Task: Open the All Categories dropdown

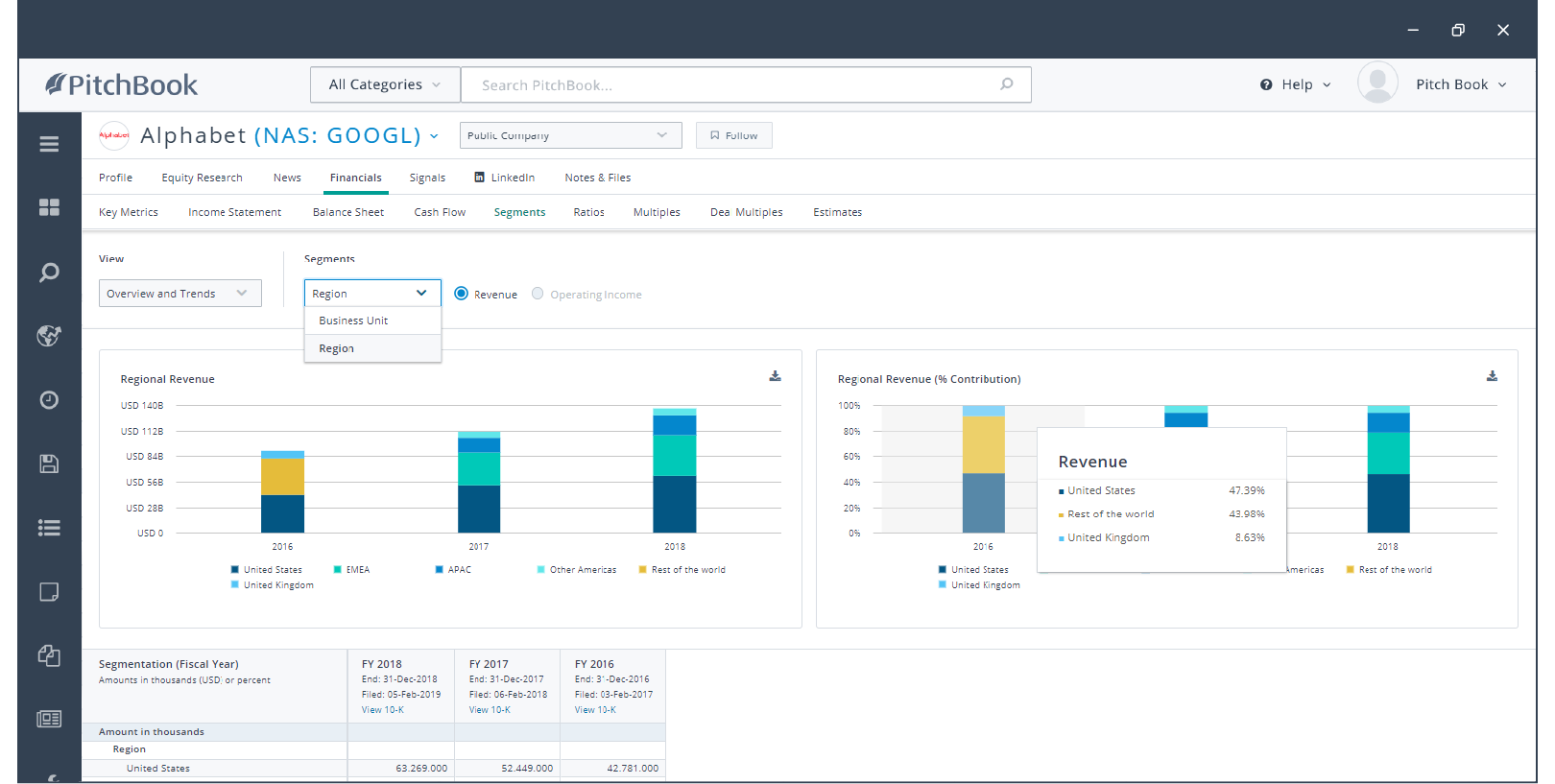Action: (385, 84)
